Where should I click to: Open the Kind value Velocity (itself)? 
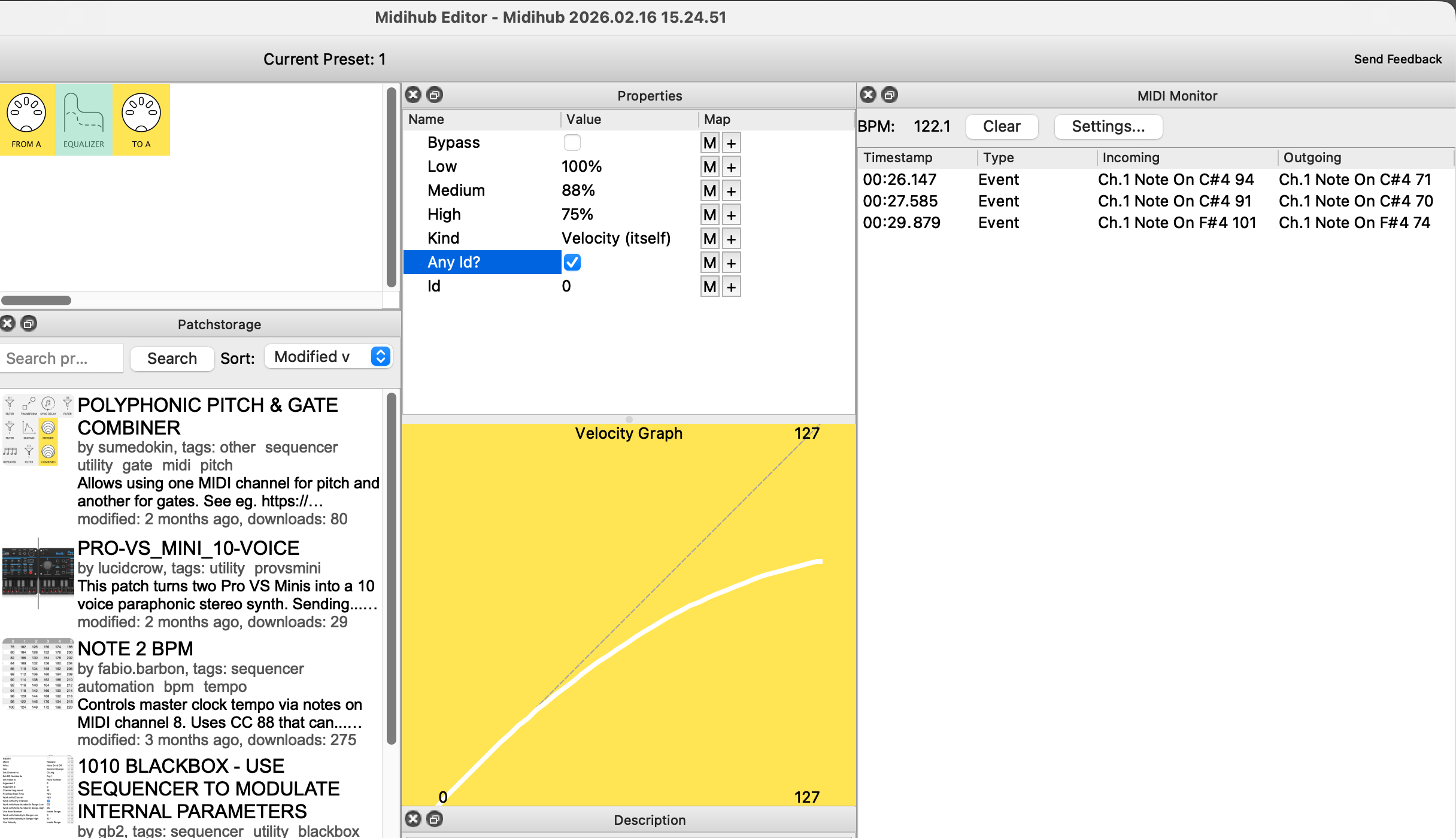point(616,238)
